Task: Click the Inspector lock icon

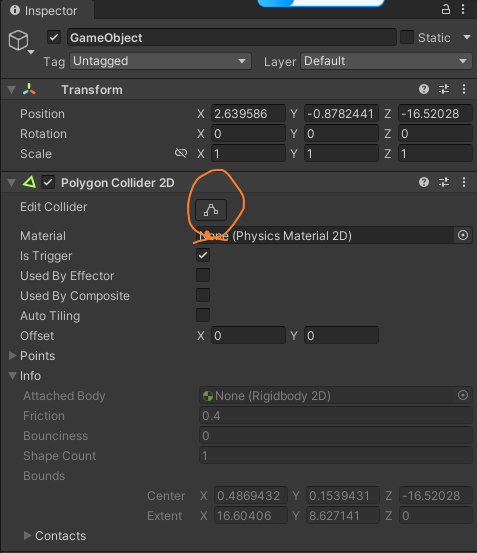Action: [446, 10]
